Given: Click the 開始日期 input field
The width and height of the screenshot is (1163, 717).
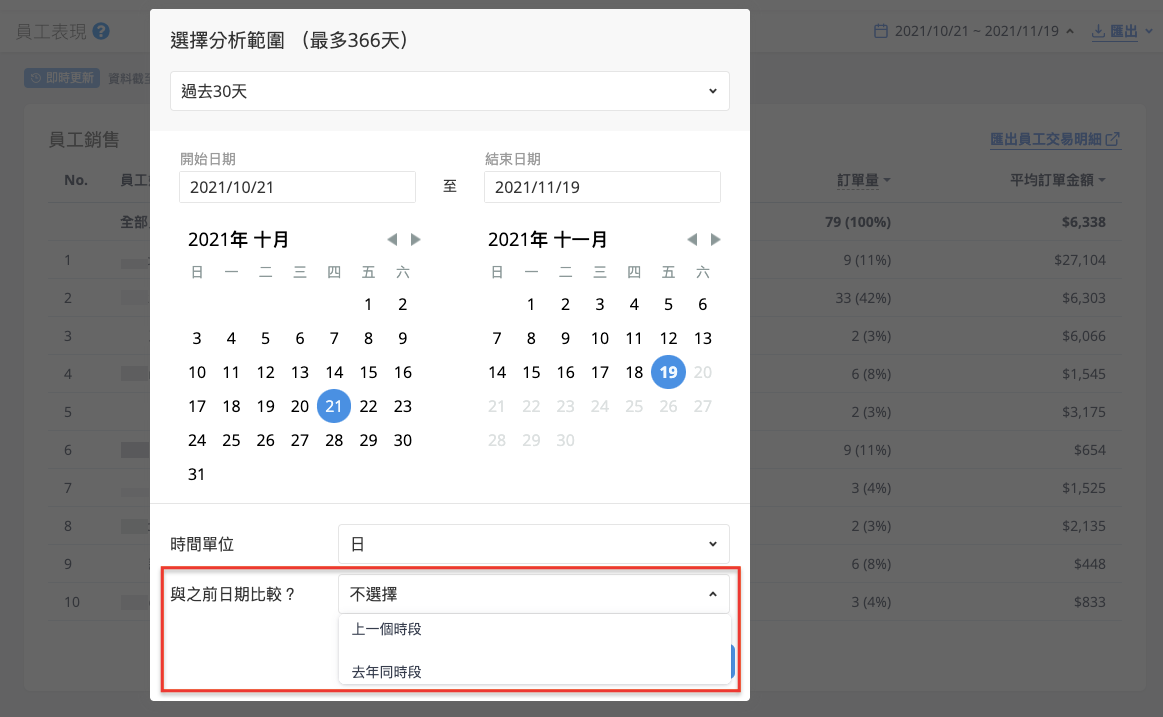Looking at the screenshot, I should [297, 187].
